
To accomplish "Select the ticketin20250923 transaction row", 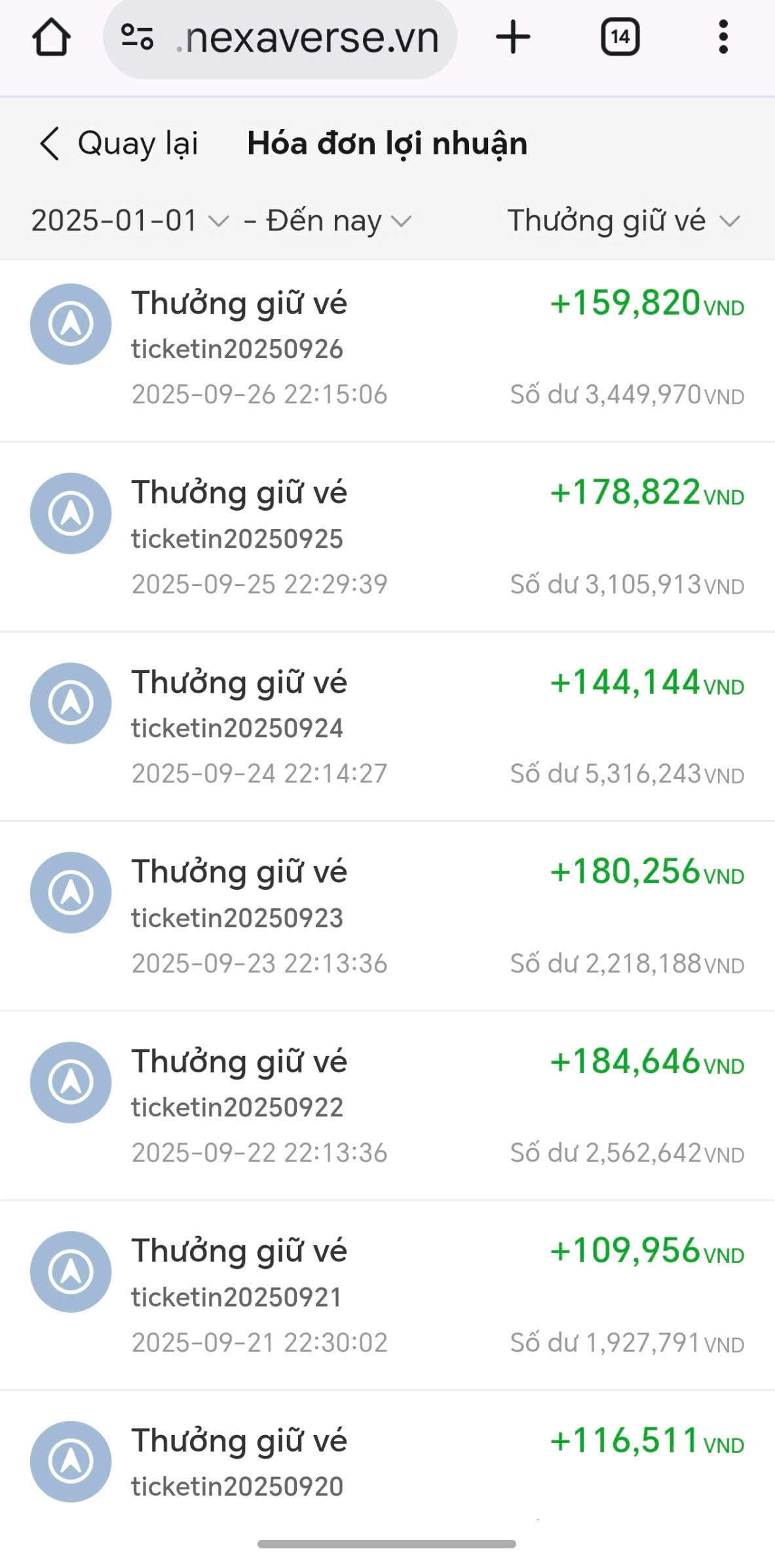I will [387, 916].
